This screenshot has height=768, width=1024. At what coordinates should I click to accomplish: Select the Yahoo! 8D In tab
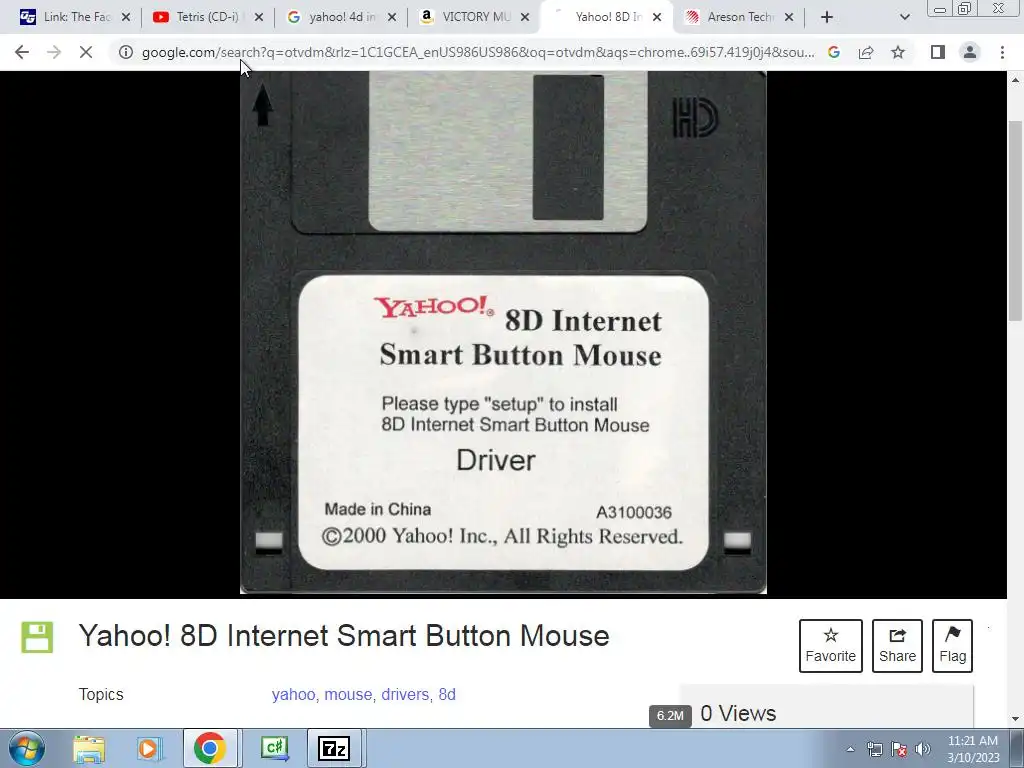pos(605,17)
